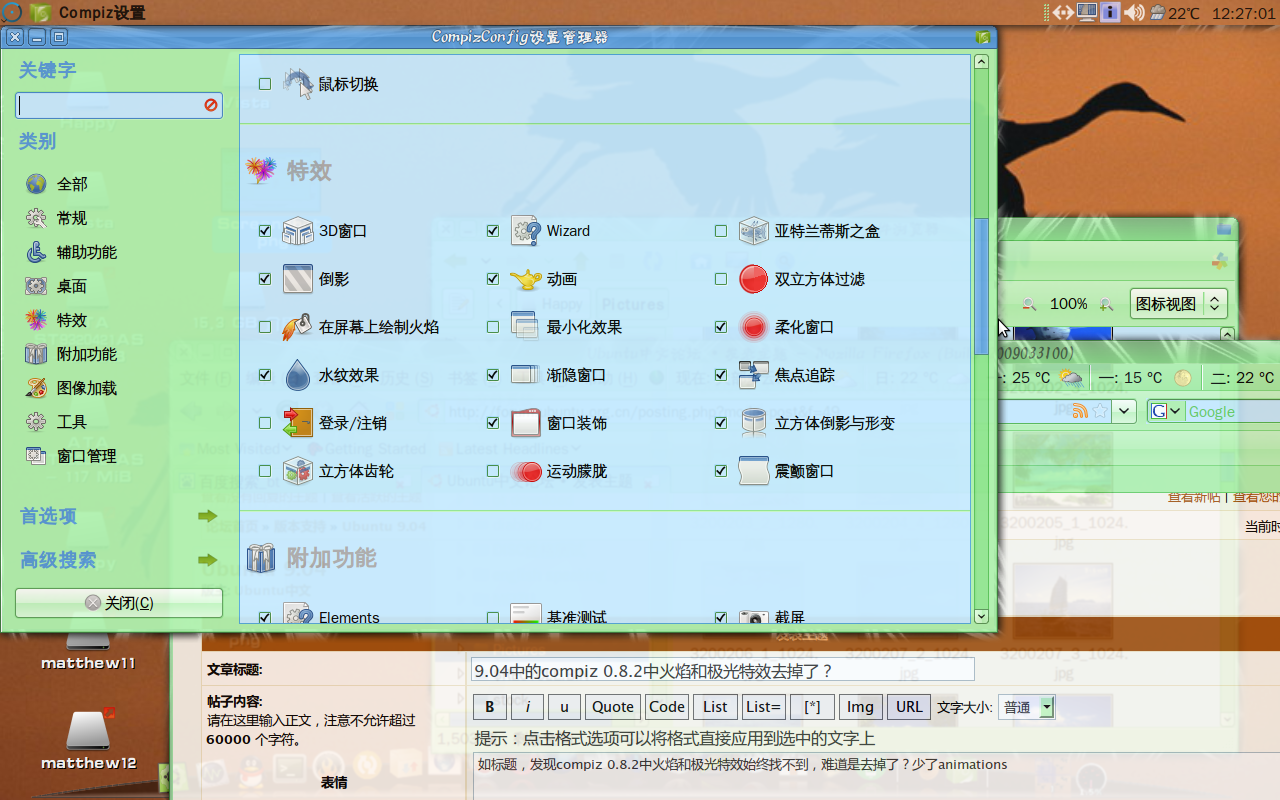
Task: Uncheck the 水纹效果 checkbox
Action: pyautogui.click(x=265, y=375)
